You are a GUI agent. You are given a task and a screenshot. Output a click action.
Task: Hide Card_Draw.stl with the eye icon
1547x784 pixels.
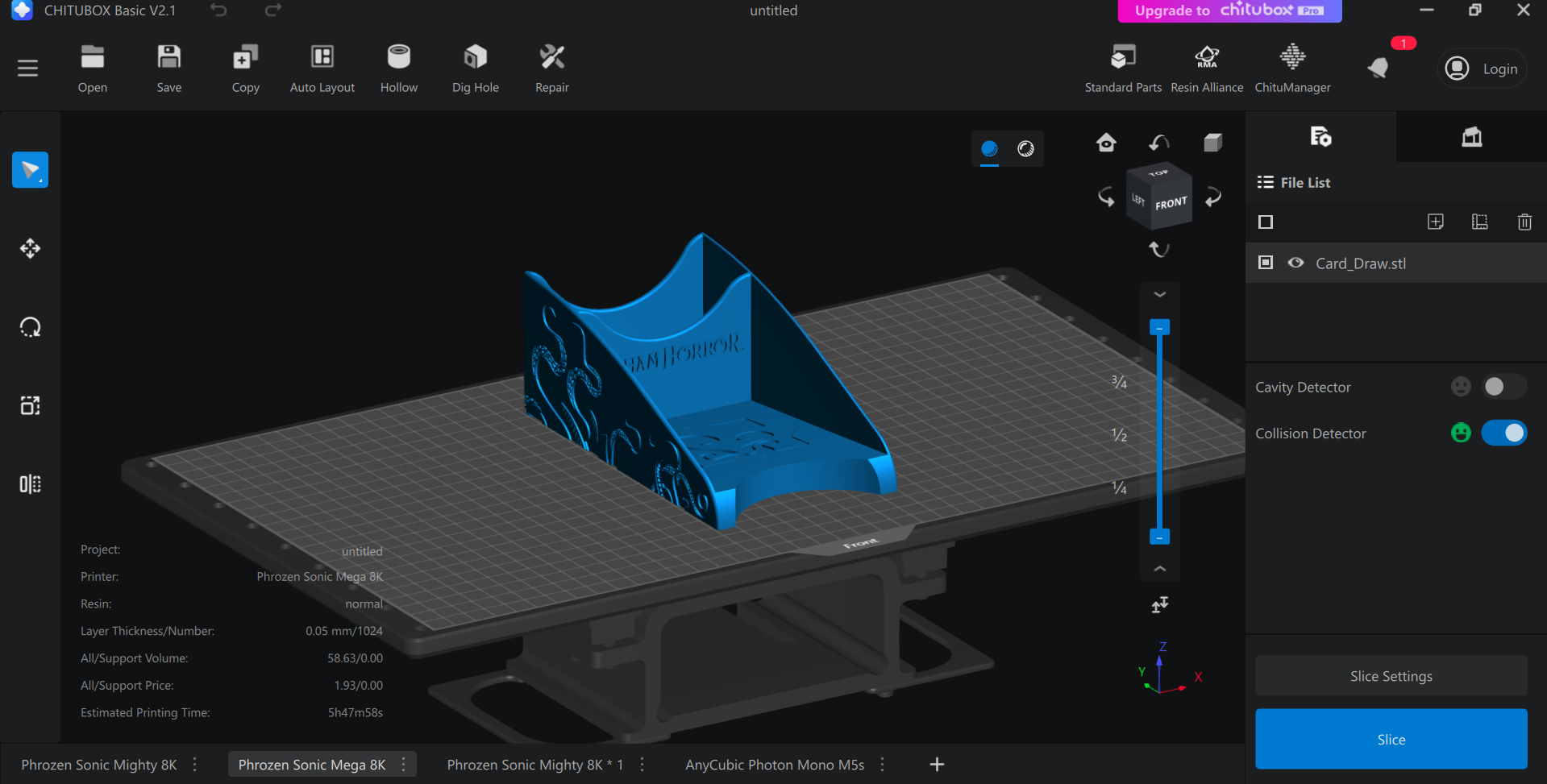(1295, 263)
